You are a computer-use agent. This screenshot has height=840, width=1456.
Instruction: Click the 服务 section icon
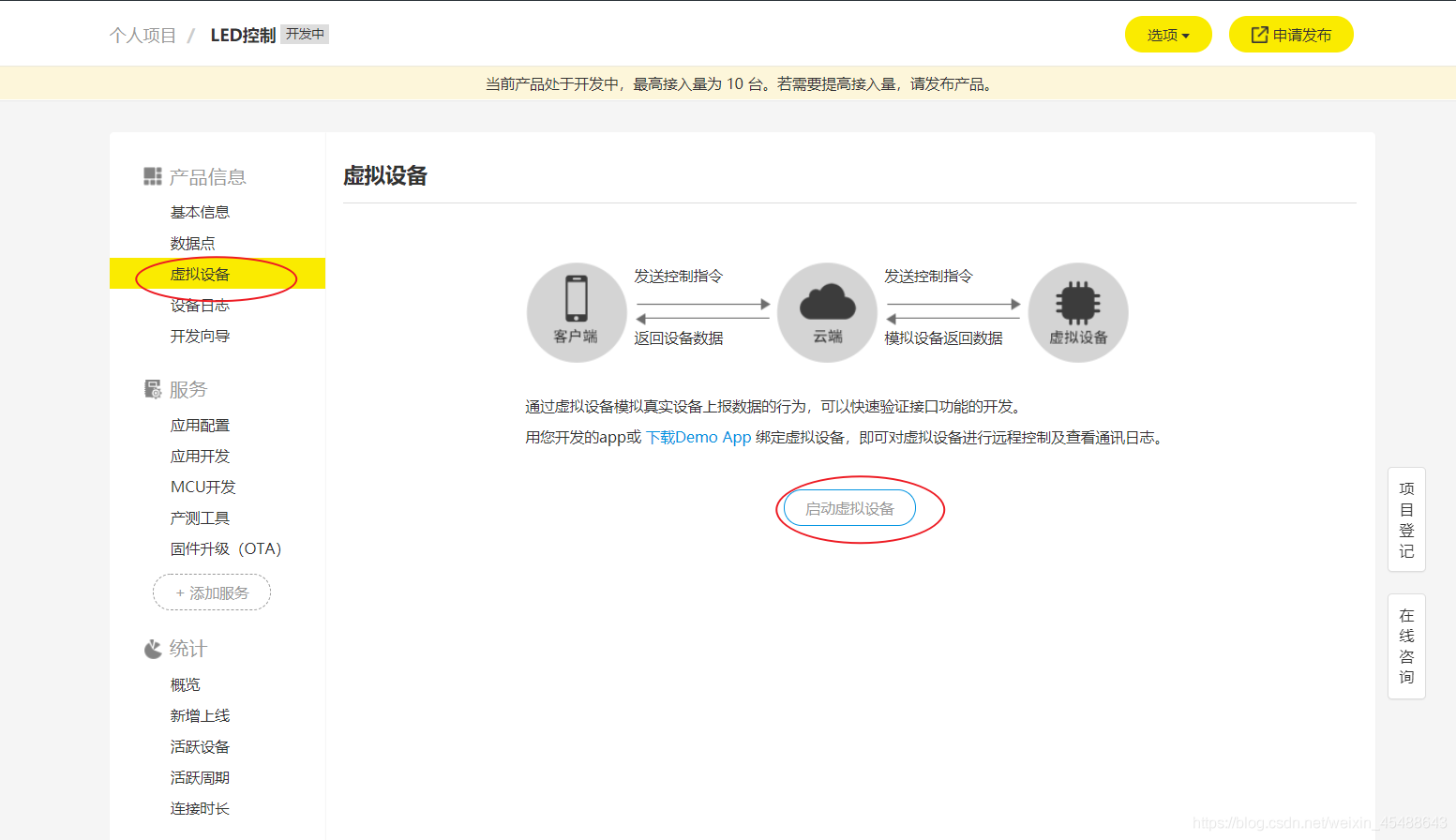(152, 389)
